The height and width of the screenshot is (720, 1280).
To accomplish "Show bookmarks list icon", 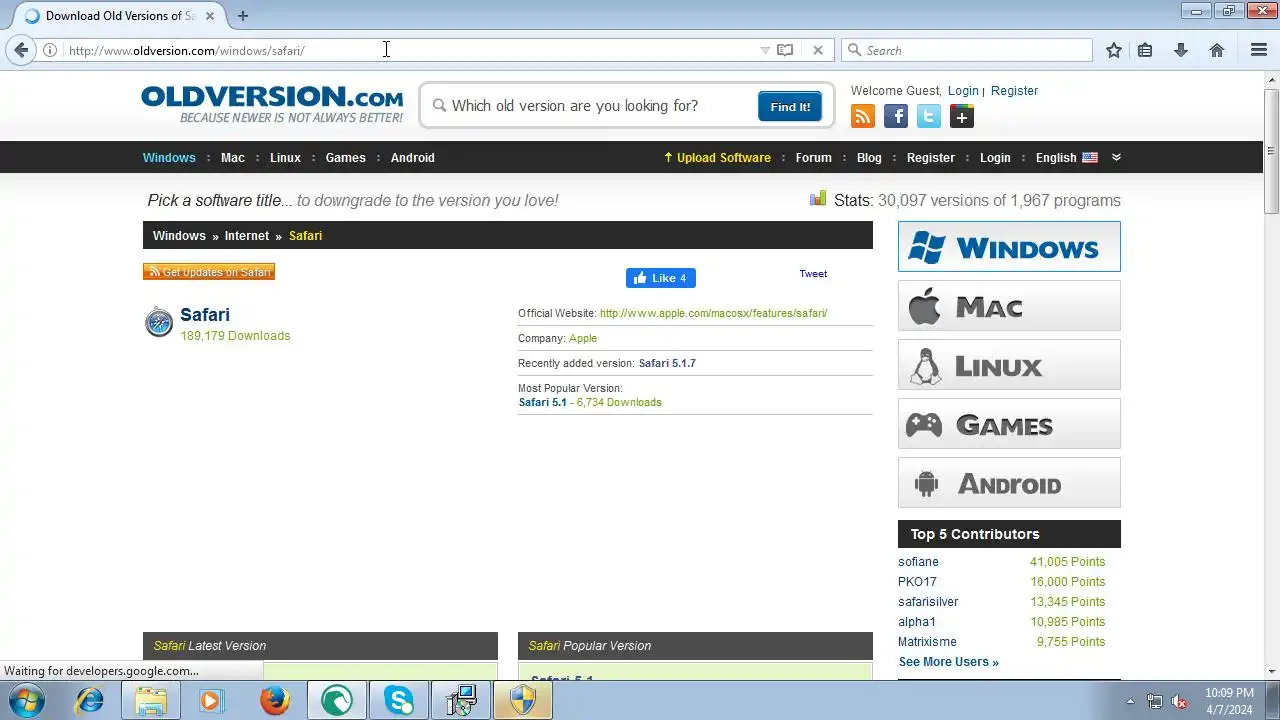I will [x=1145, y=50].
